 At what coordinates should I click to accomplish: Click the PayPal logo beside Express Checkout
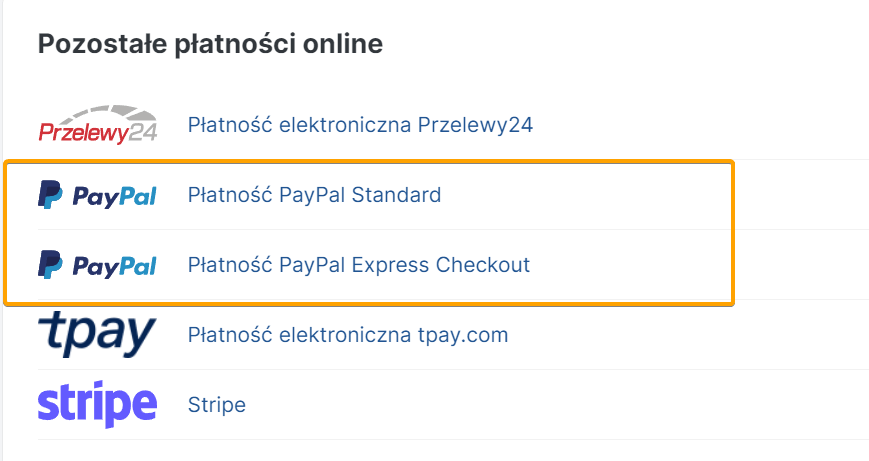(x=97, y=265)
